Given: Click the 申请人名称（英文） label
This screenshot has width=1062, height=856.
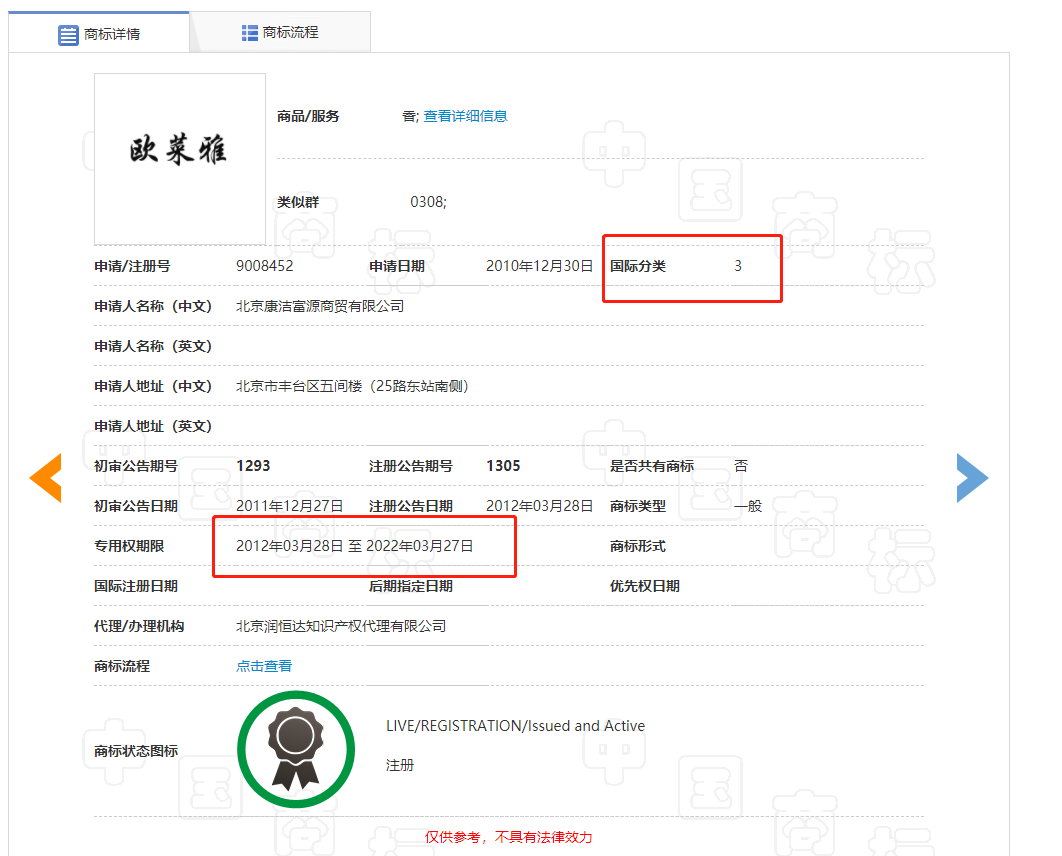Looking at the screenshot, I should (x=153, y=346).
